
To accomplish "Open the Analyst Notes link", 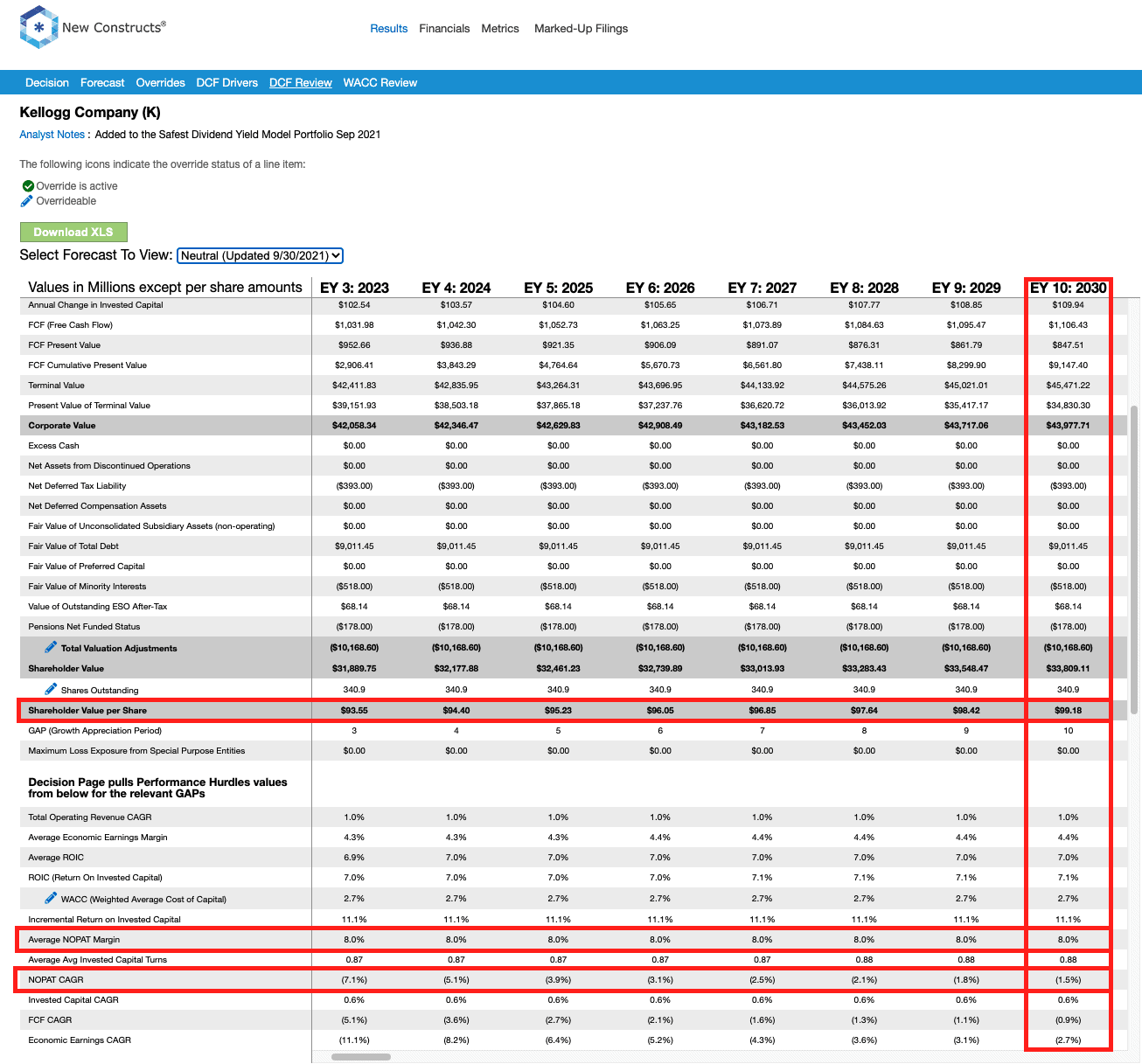I will point(52,135).
